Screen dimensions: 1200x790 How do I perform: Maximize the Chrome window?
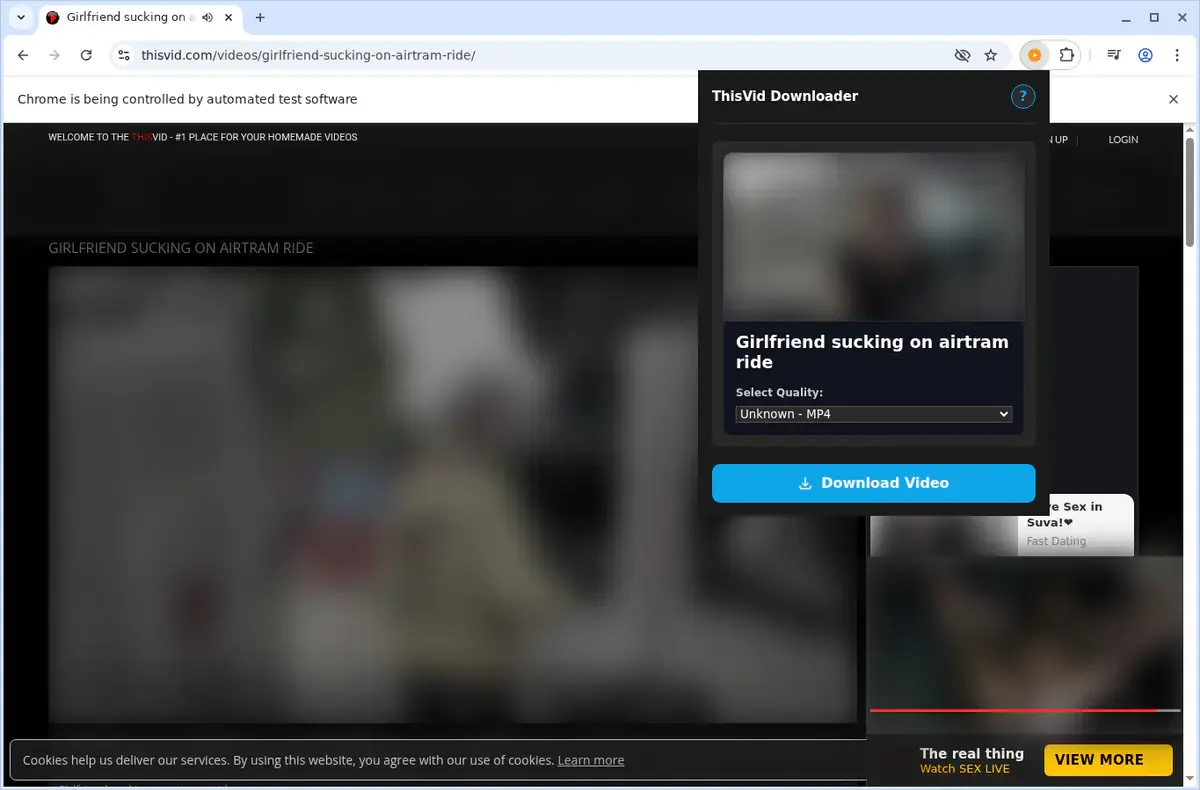coord(1154,18)
